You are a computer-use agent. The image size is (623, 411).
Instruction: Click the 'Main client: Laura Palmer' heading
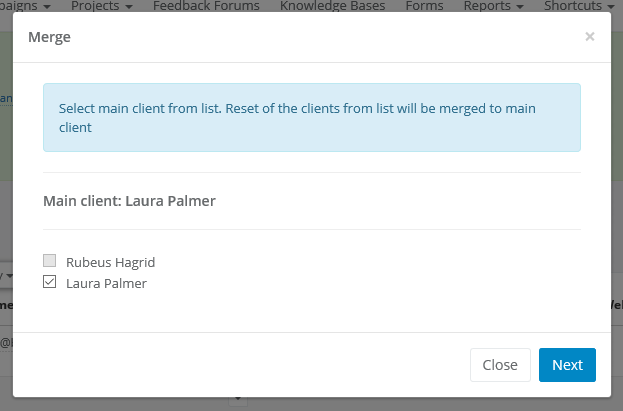point(129,200)
